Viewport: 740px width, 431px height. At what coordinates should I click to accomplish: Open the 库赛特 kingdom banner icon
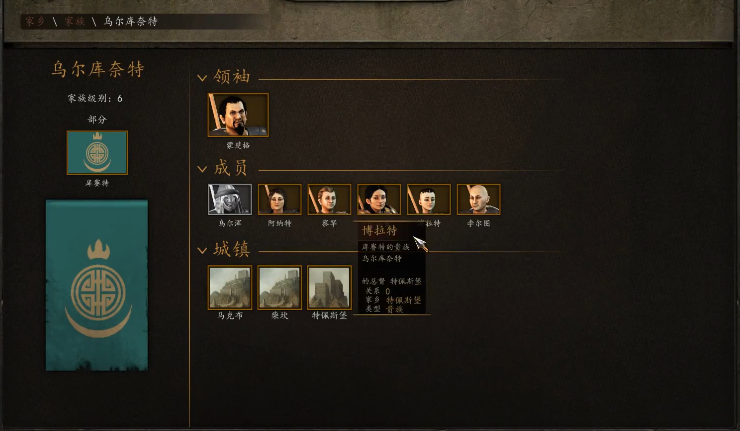point(97,152)
